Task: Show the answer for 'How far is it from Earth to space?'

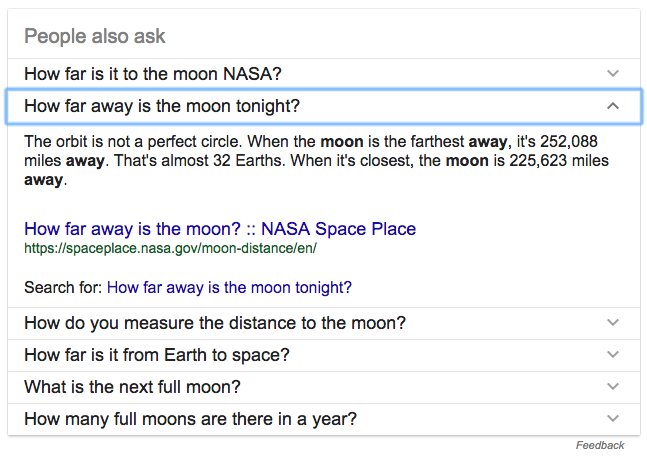Action: pos(157,355)
